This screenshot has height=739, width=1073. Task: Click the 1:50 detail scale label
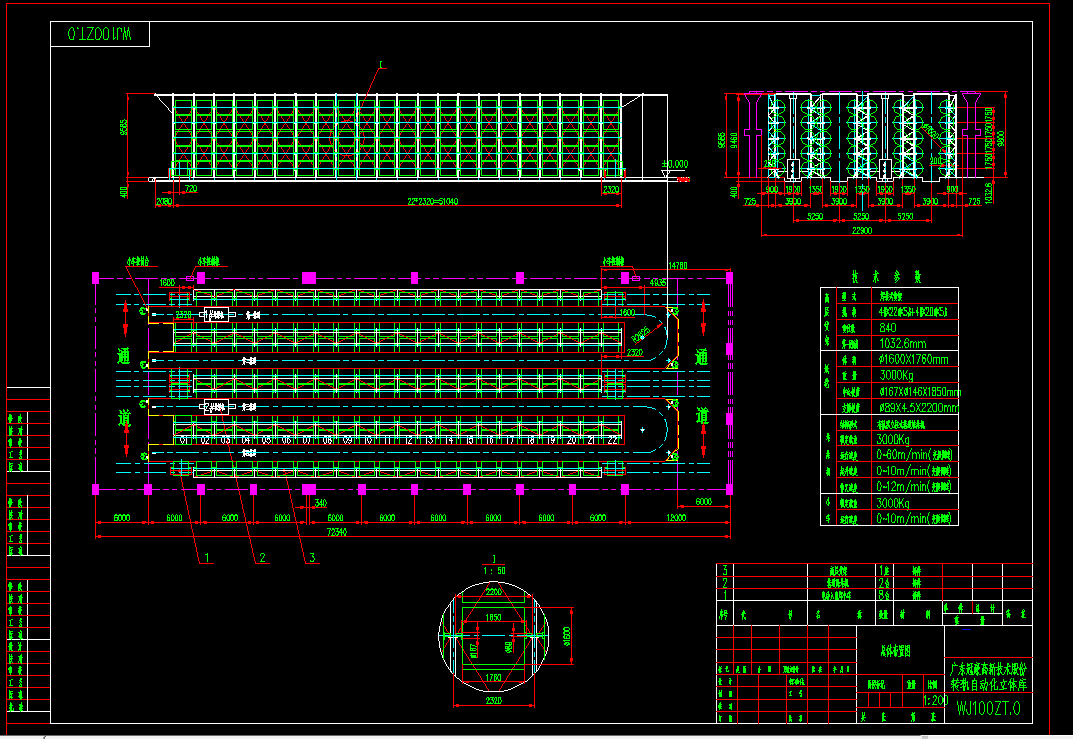(x=494, y=571)
